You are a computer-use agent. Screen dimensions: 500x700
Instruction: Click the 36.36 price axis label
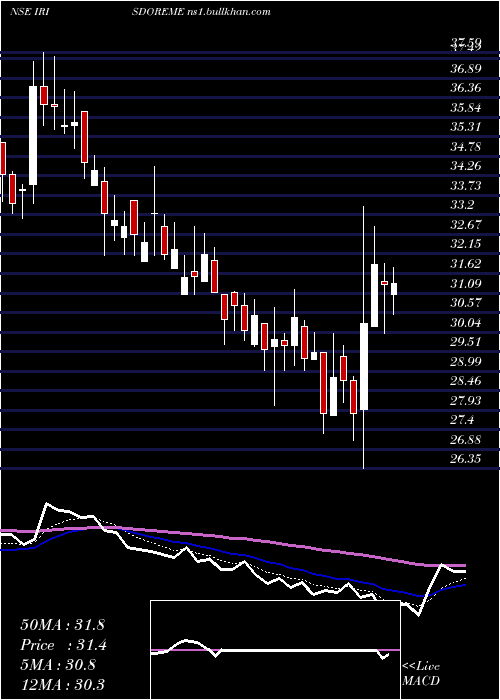[x=466, y=88]
